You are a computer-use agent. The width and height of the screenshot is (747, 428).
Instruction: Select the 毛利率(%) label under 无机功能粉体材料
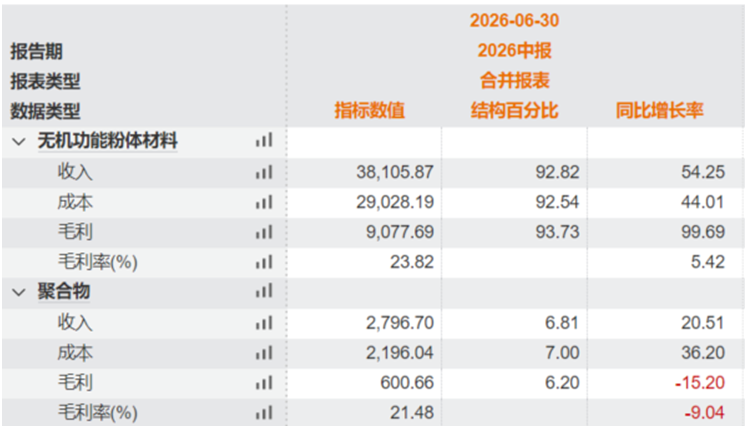(98, 262)
